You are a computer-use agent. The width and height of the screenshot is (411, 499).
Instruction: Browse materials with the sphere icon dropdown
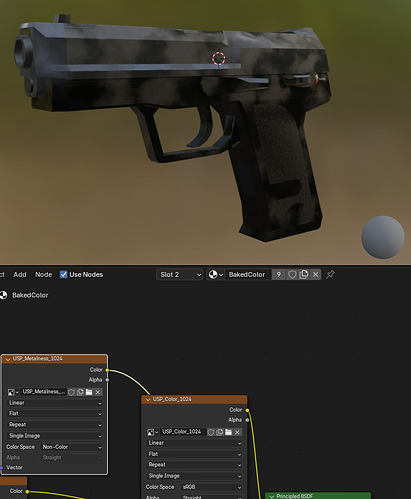[215, 274]
